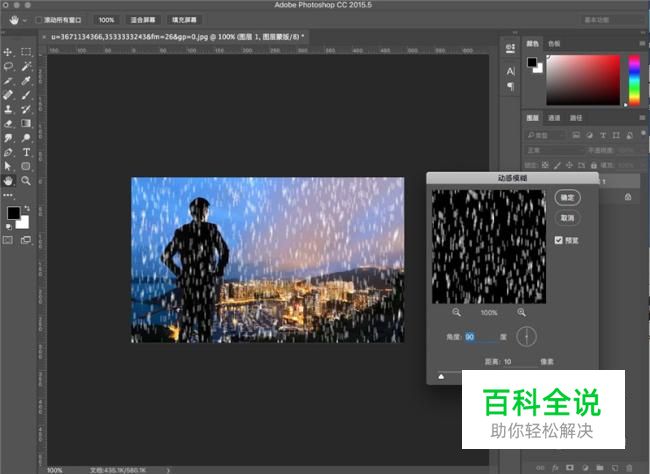Click the Fill Screen button
The width and height of the screenshot is (650, 474).
(184, 20)
